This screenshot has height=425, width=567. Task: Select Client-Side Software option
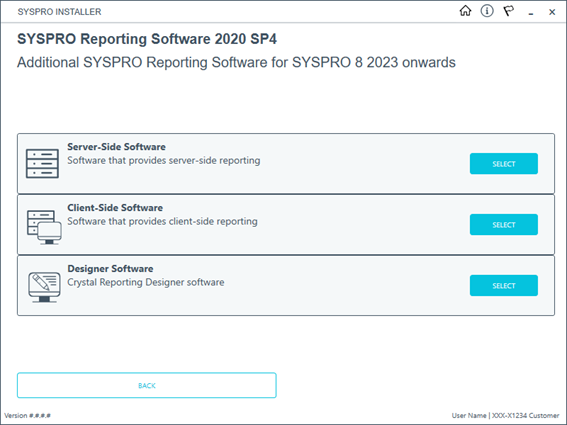[x=504, y=225]
